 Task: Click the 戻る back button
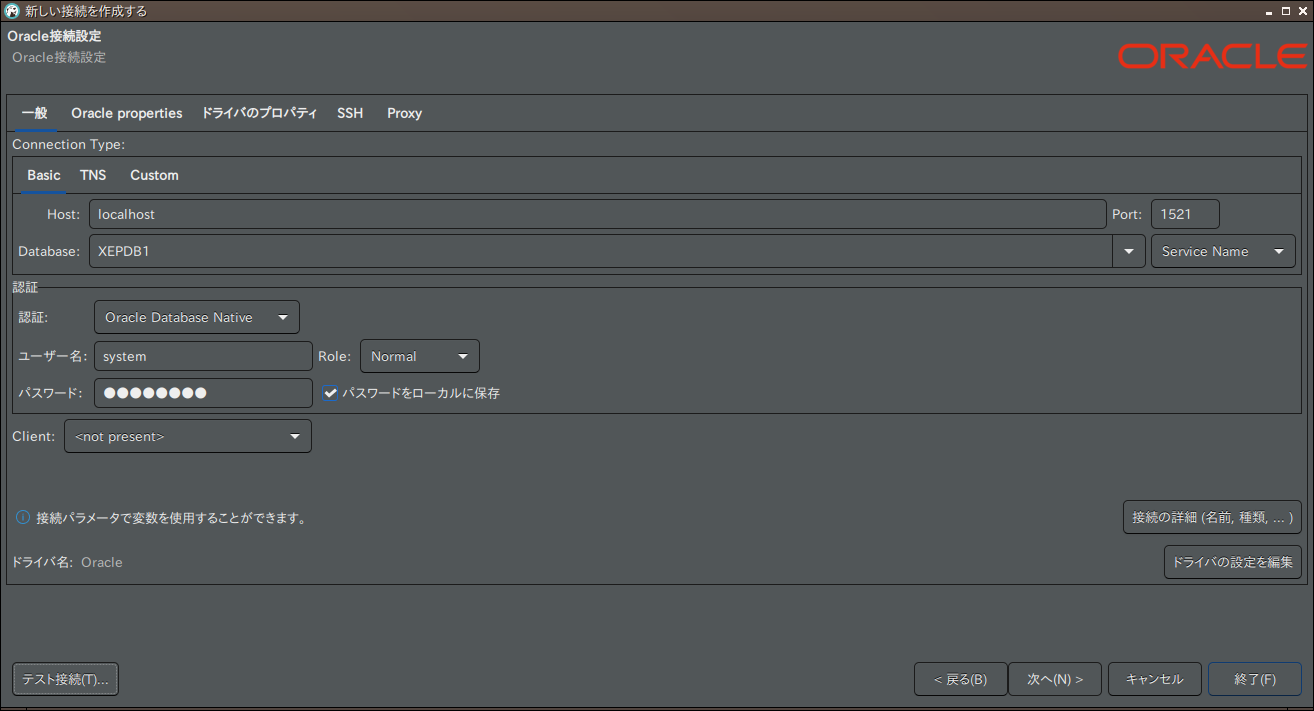pyautogui.click(x=960, y=679)
